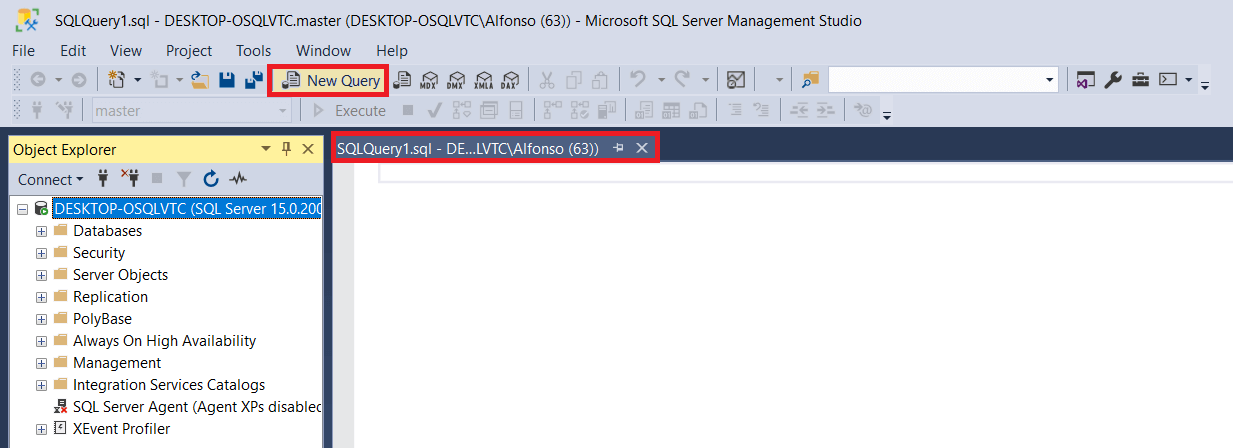Pin the Object Explorer panel with auto-hide pin
The width and height of the screenshot is (1233, 448).
click(x=286, y=149)
